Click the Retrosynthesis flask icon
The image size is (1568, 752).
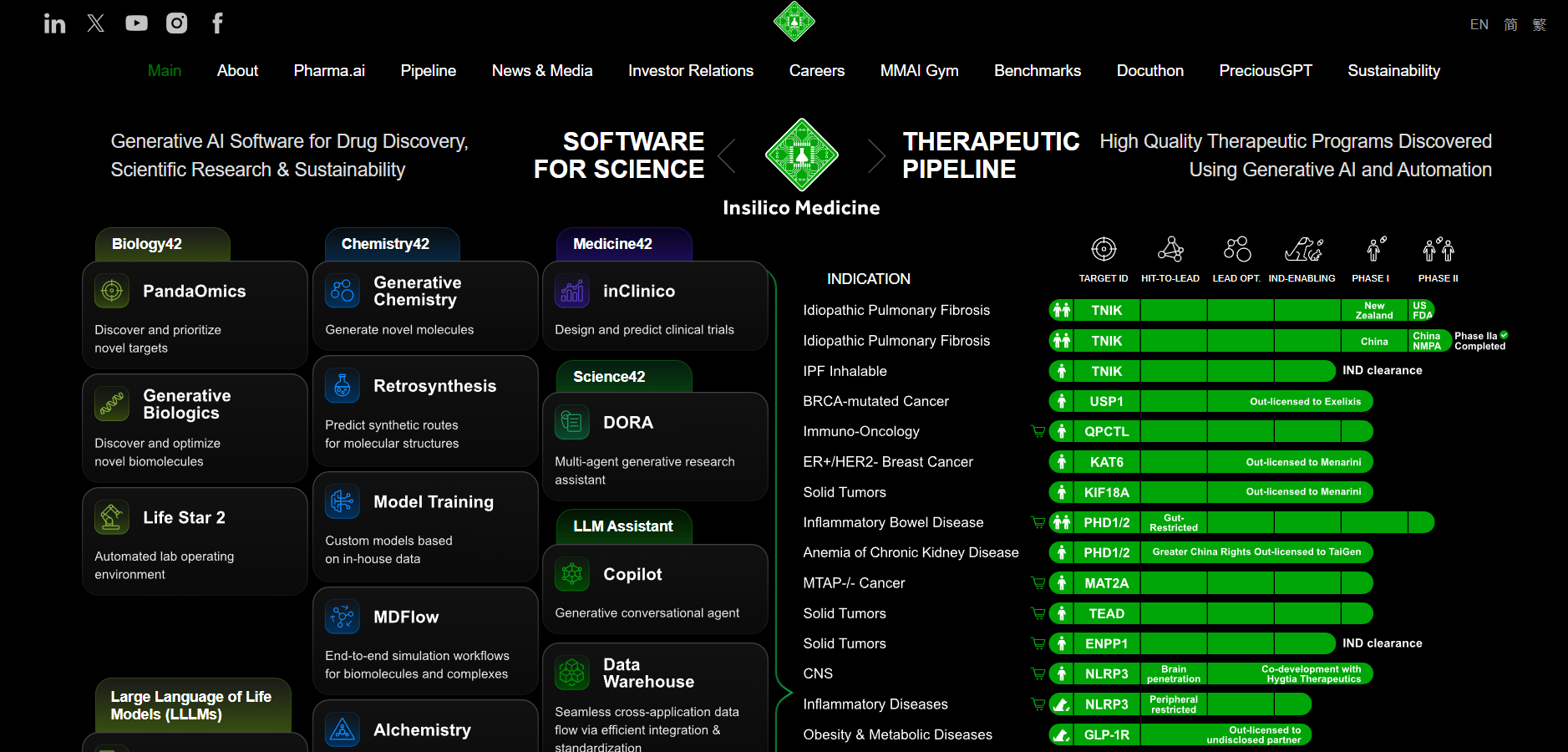point(343,385)
